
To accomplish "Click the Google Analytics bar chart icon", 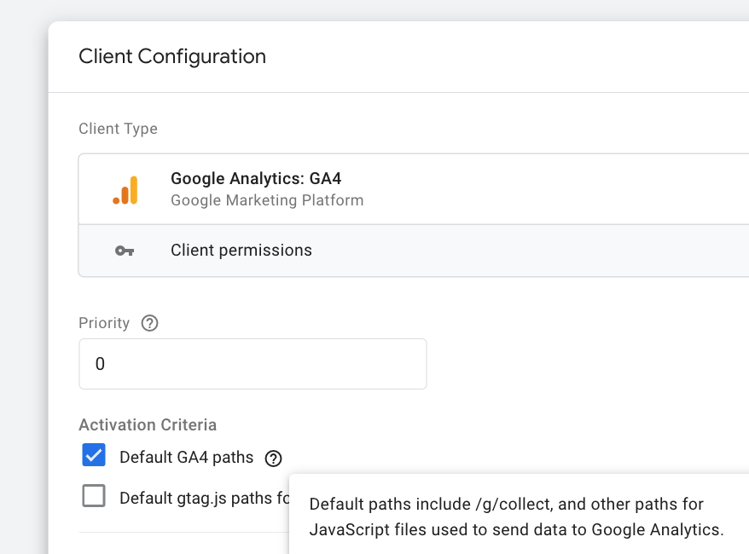I will pos(125,190).
